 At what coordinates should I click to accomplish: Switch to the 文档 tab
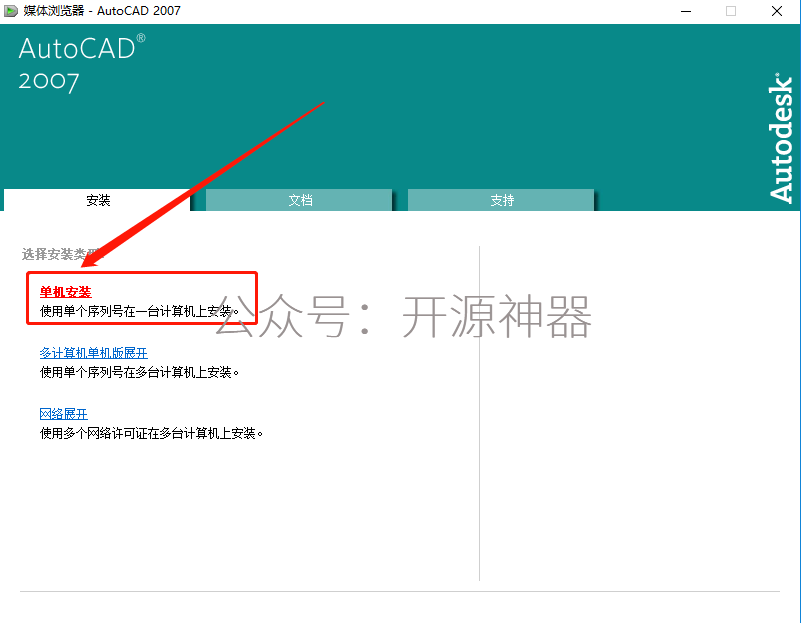pos(299,200)
